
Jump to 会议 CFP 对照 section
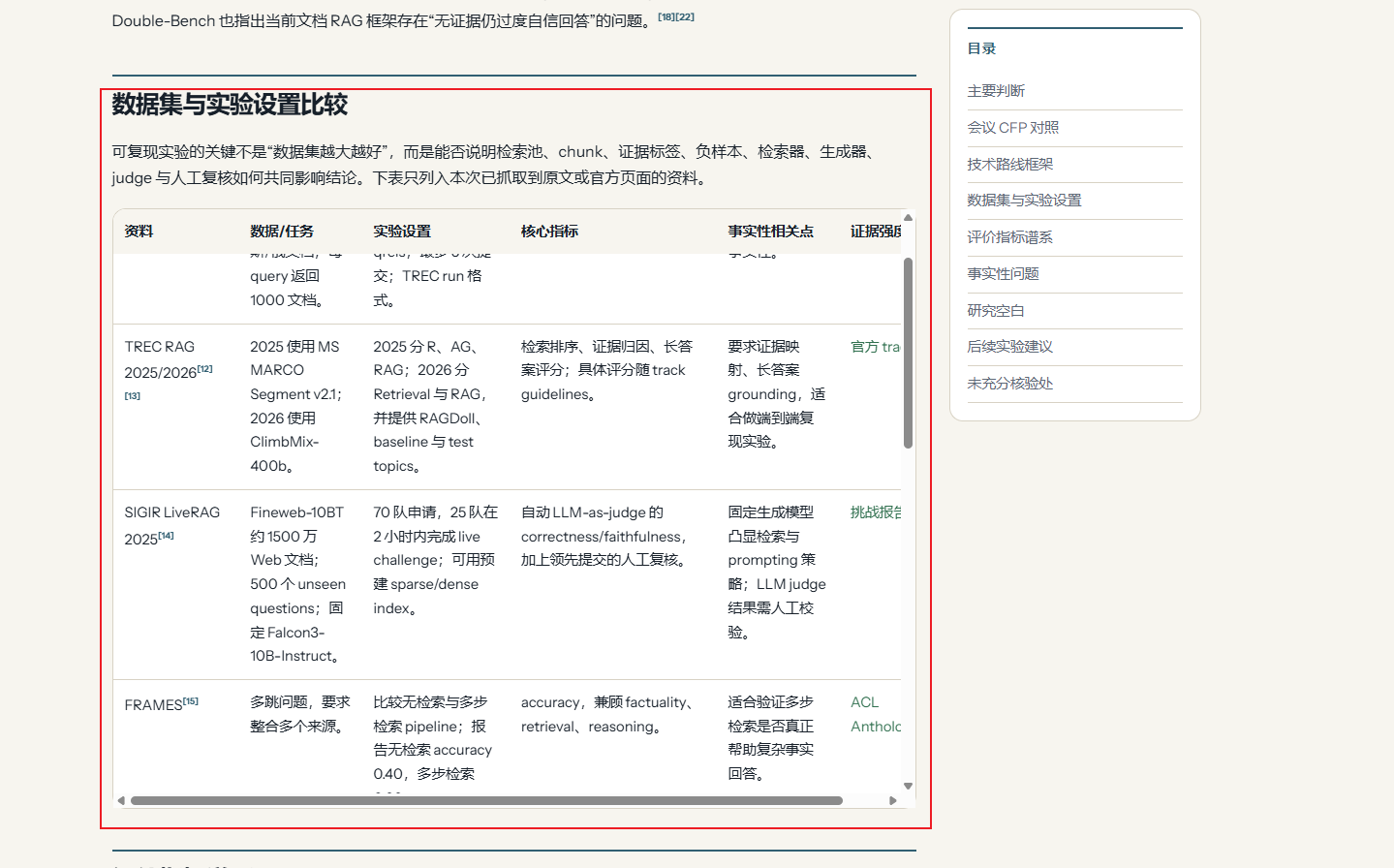[1012, 128]
